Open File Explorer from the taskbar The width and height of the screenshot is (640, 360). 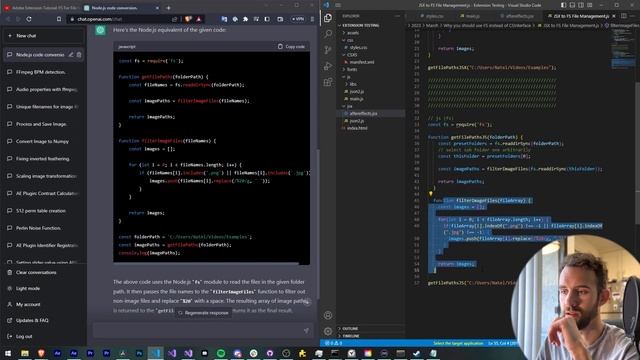(25, 353)
